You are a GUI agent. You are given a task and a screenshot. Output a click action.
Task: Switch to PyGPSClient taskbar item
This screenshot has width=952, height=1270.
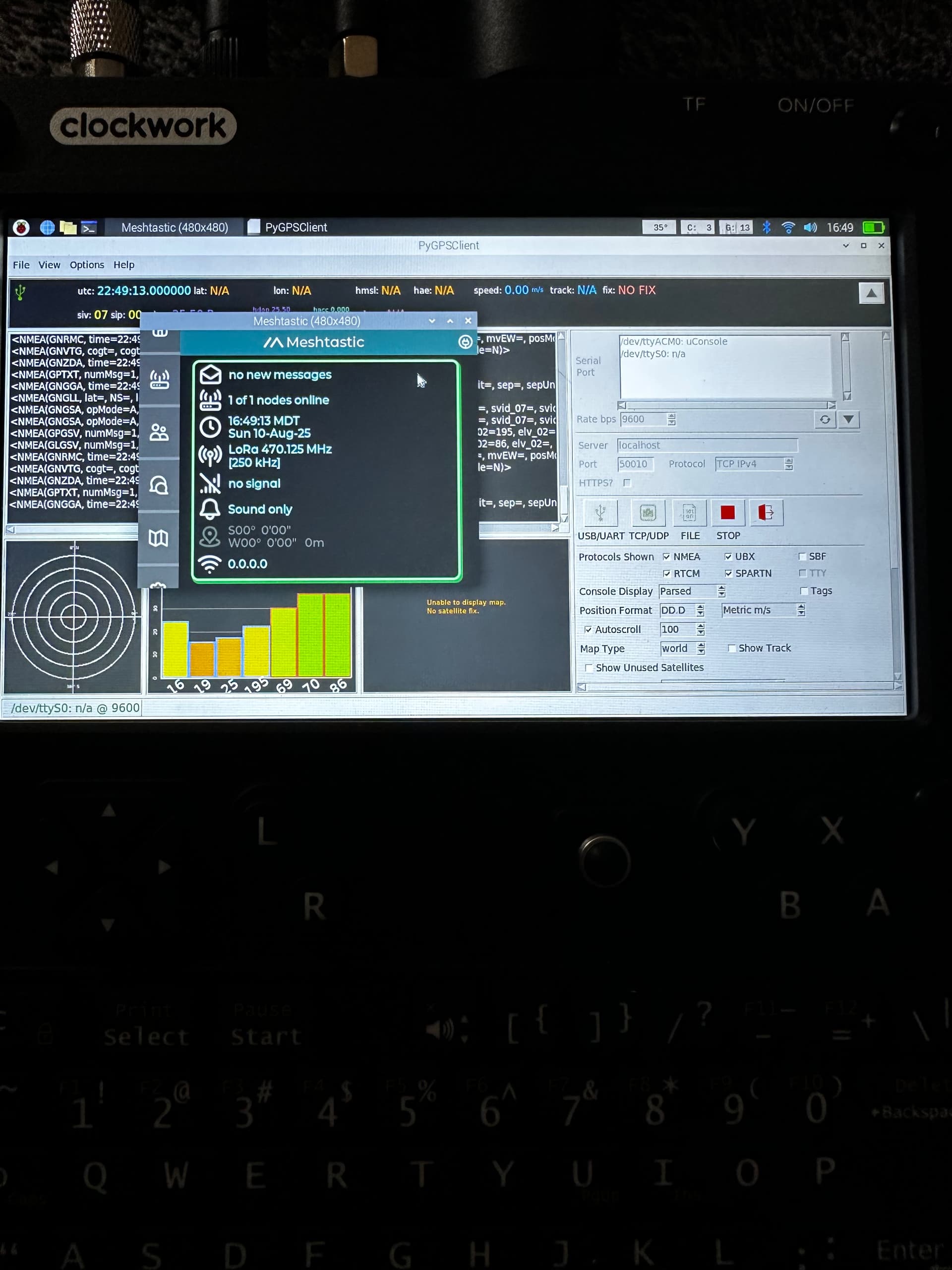coord(289,227)
